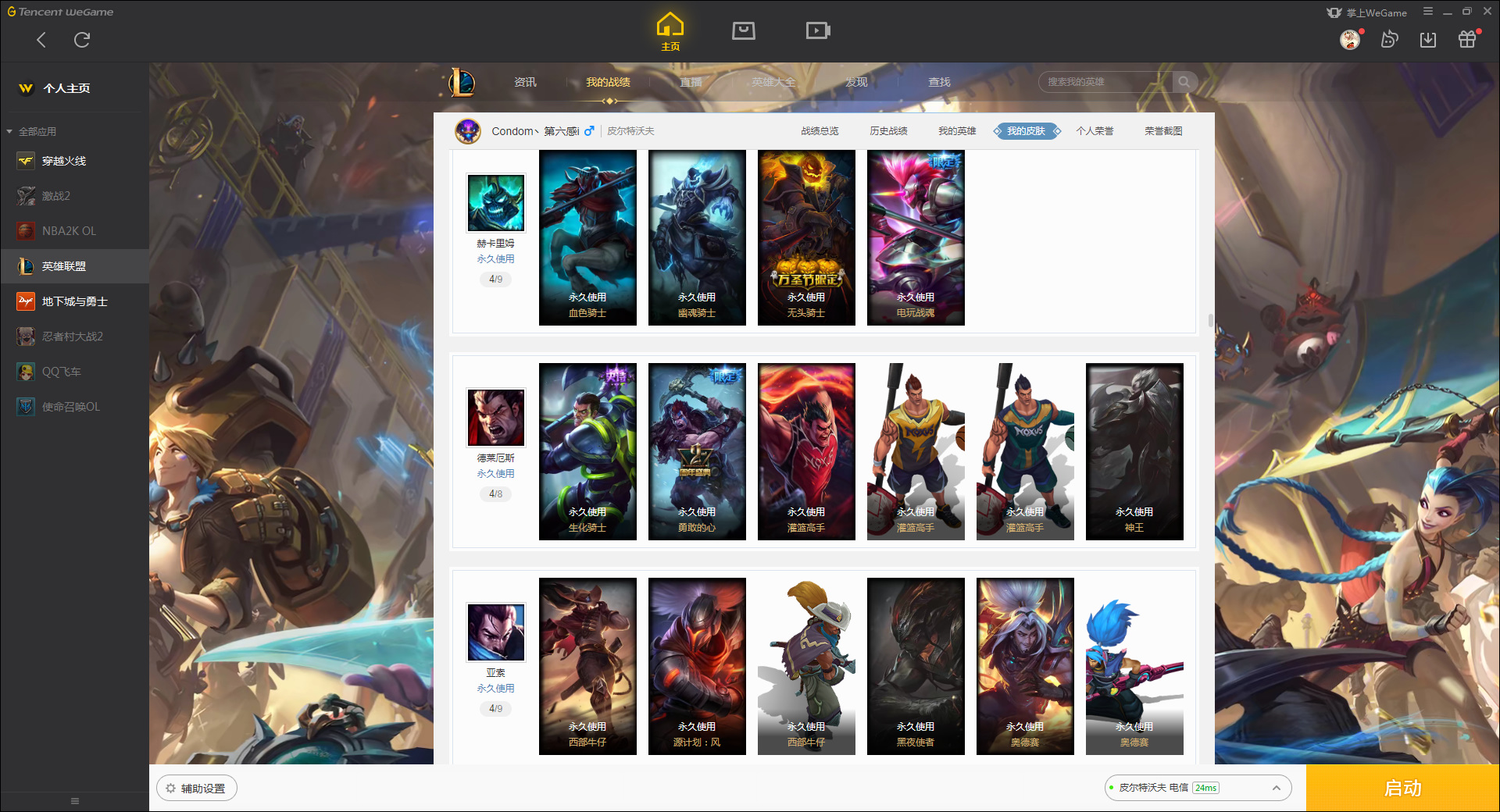Image resolution: width=1500 pixels, height=812 pixels.
Task: Click the 4/9 count under 赫卡里姆
Action: [x=495, y=279]
